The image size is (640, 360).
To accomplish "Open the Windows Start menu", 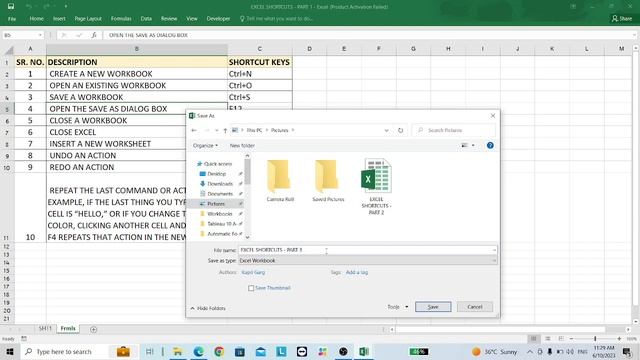I will 10,351.
